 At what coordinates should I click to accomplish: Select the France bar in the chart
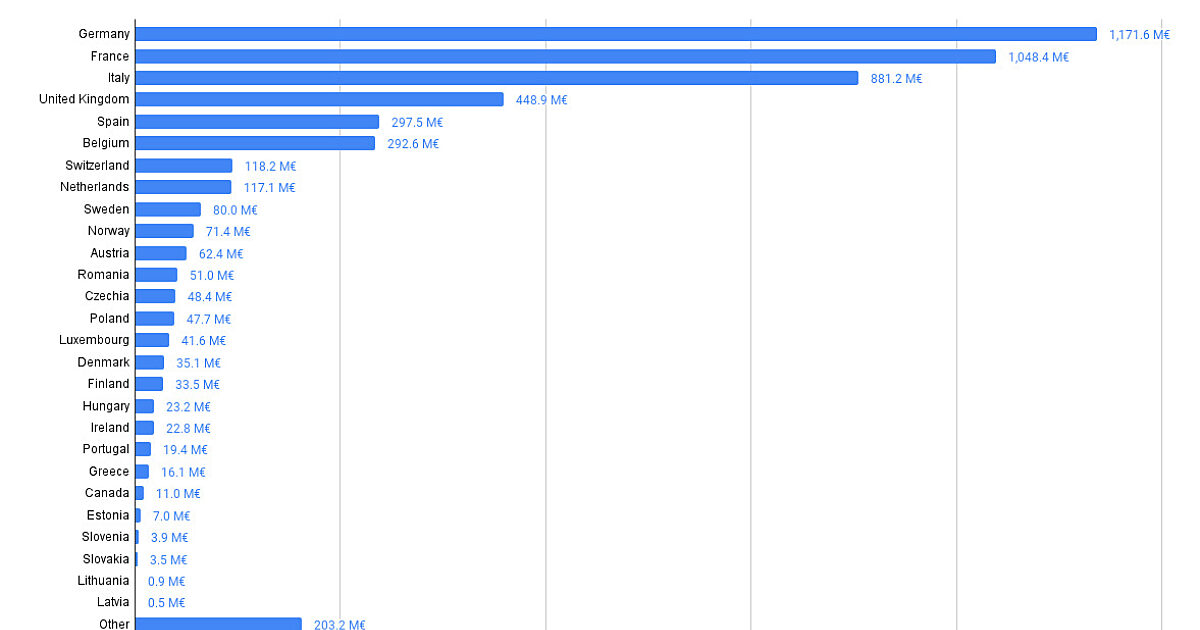click(x=560, y=56)
